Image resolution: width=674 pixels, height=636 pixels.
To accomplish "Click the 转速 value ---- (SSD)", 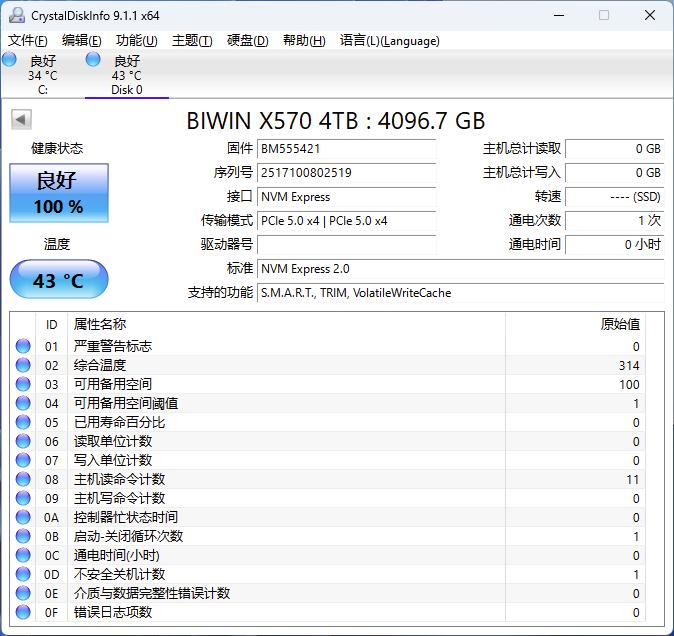I will (615, 197).
